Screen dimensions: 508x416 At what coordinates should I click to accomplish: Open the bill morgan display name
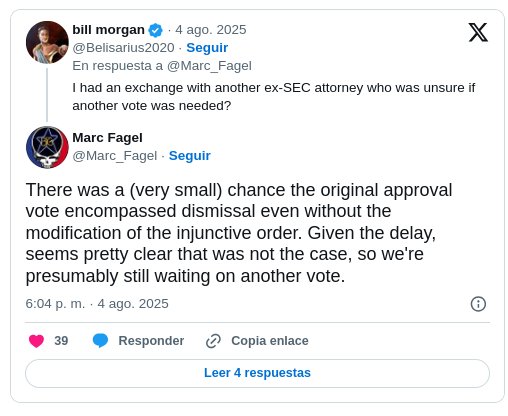(108, 30)
